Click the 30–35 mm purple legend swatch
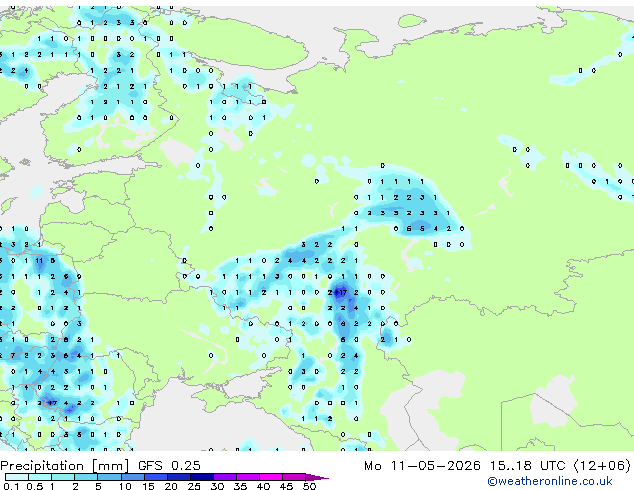 click(x=225, y=477)
